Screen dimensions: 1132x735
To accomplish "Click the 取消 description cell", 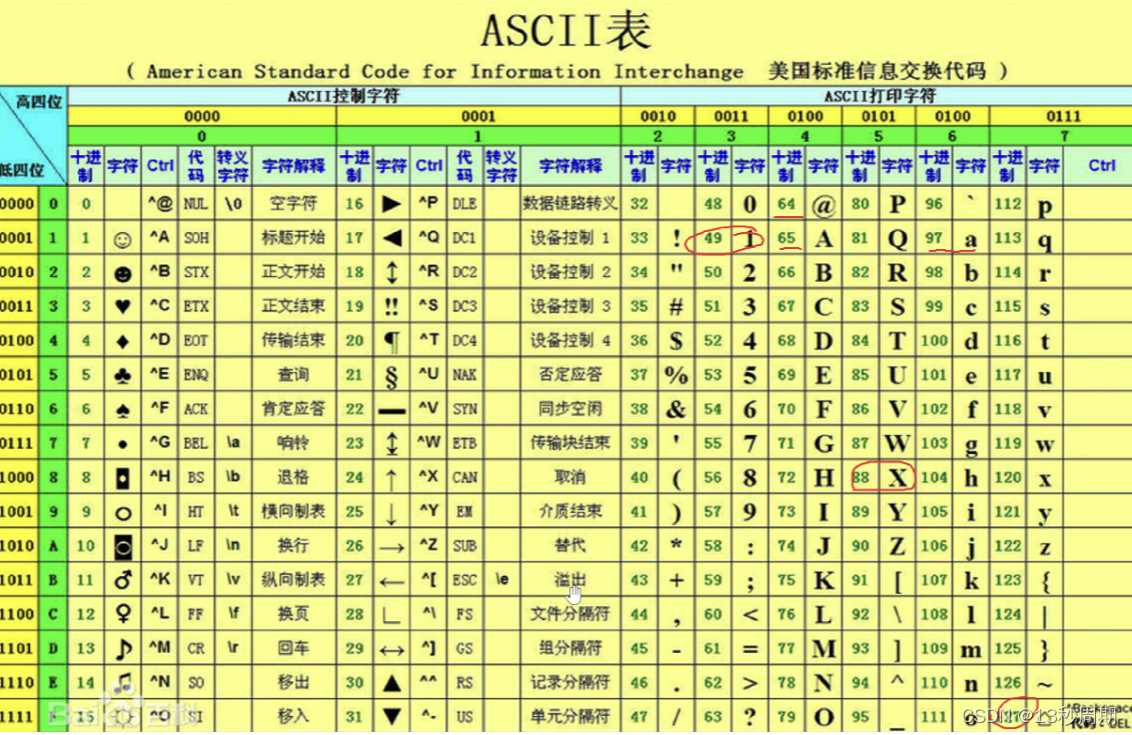I will [x=570, y=477].
